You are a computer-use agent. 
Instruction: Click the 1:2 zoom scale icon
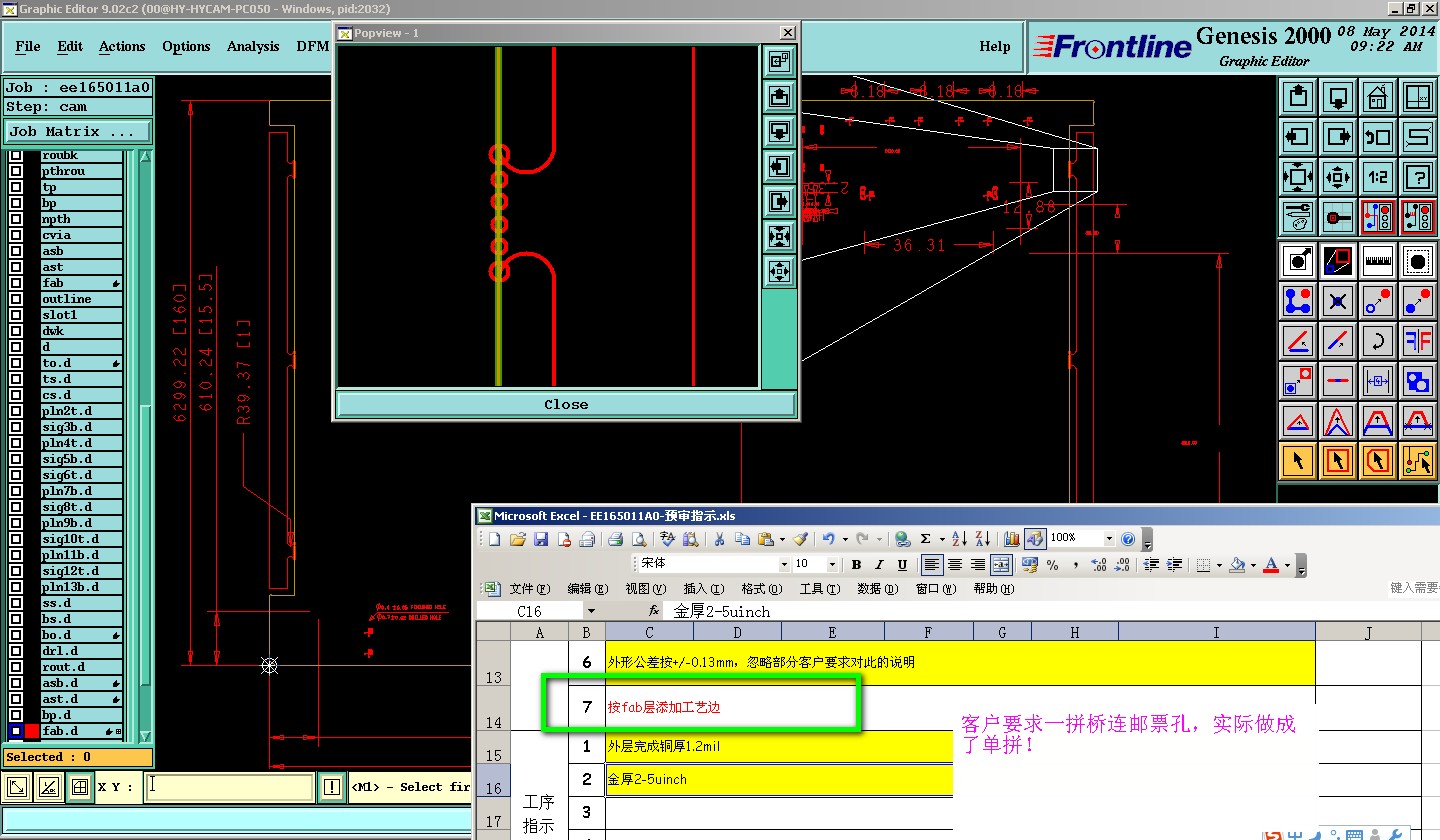[x=1378, y=177]
